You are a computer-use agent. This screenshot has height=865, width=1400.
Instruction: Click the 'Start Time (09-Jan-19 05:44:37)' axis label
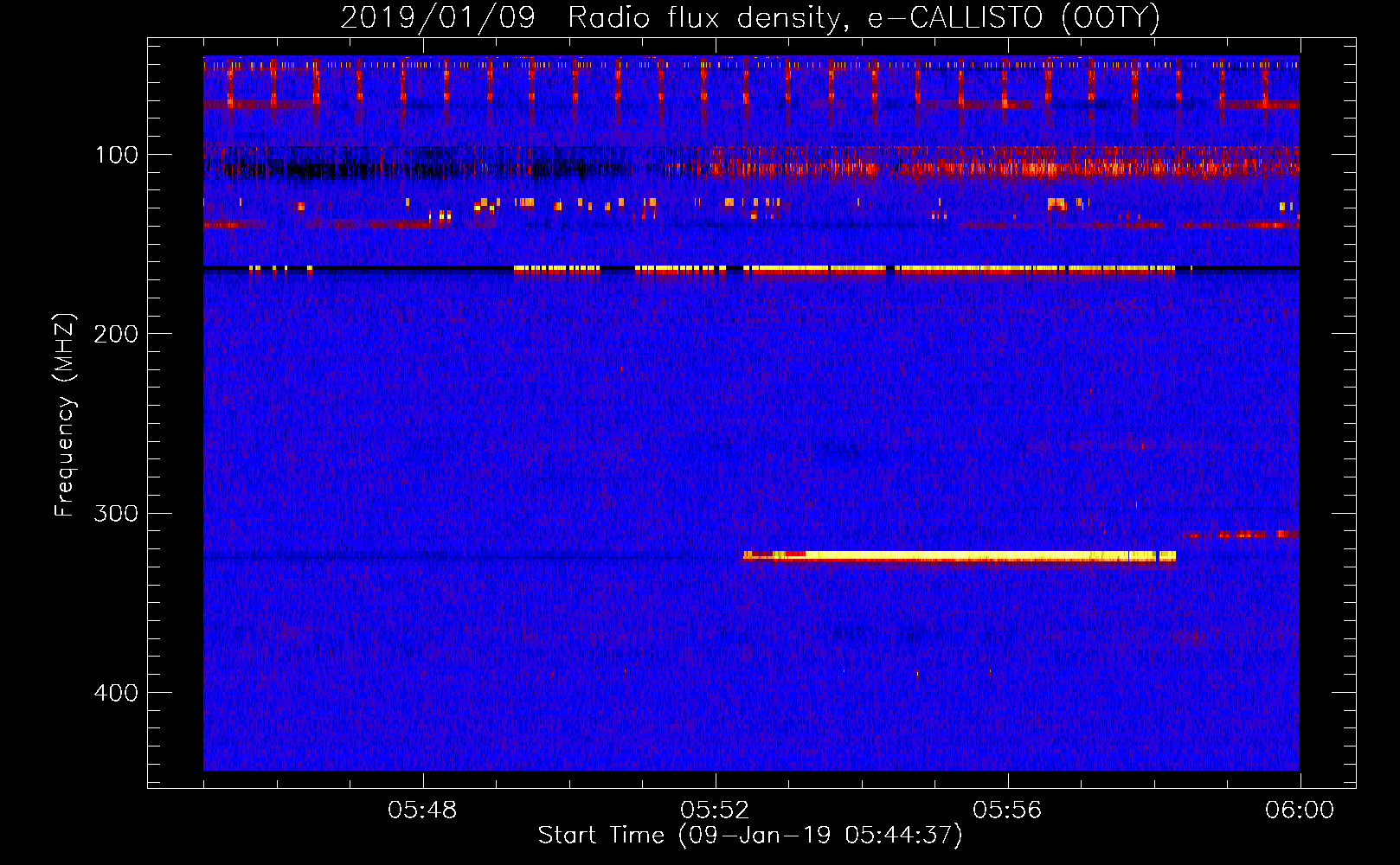coord(750,836)
